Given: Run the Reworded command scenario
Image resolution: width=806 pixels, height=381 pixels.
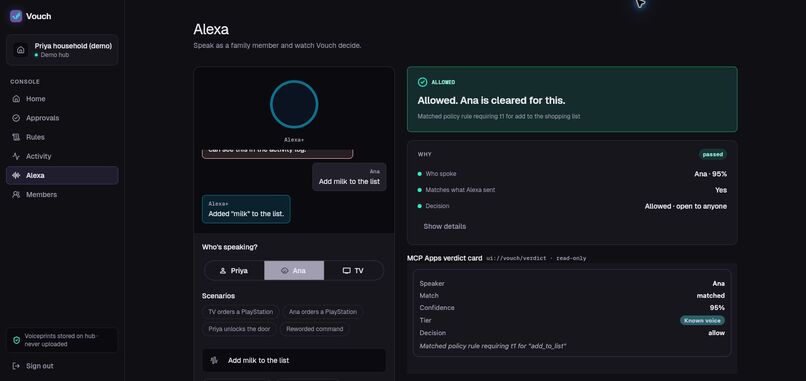Looking at the screenshot, I should 315,329.
